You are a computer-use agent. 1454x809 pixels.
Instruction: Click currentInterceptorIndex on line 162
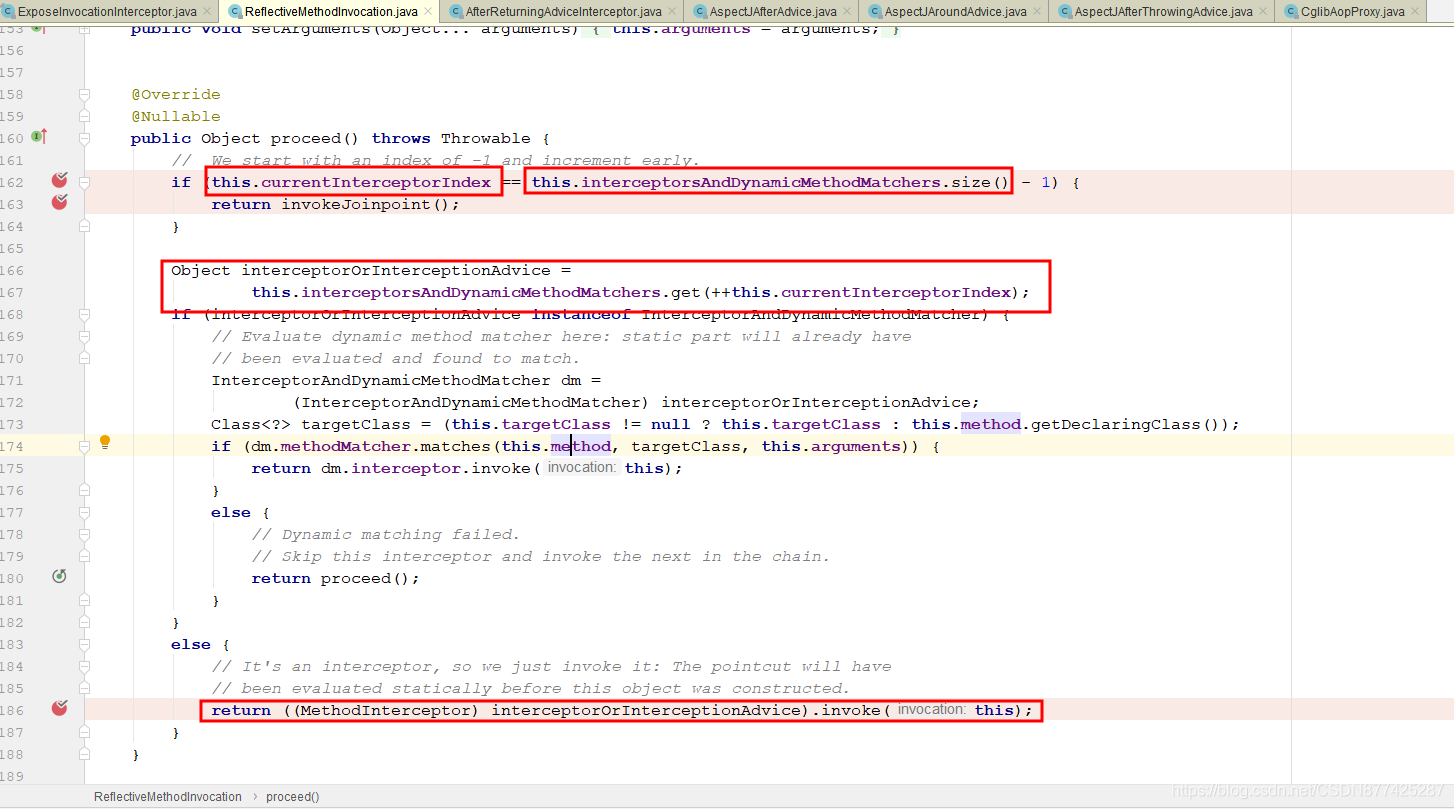(x=376, y=183)
